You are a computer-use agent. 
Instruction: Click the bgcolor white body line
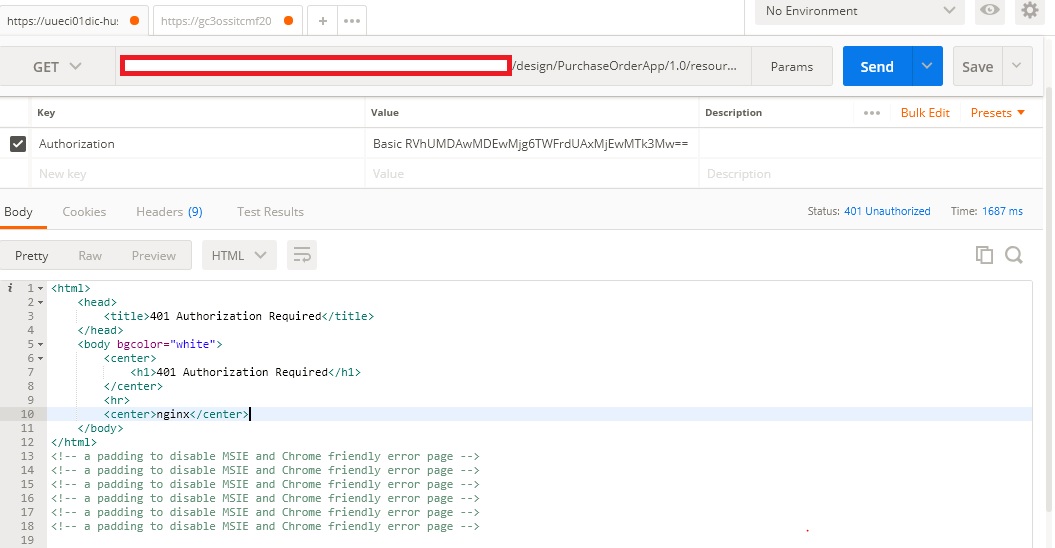(x=149, y=344)
